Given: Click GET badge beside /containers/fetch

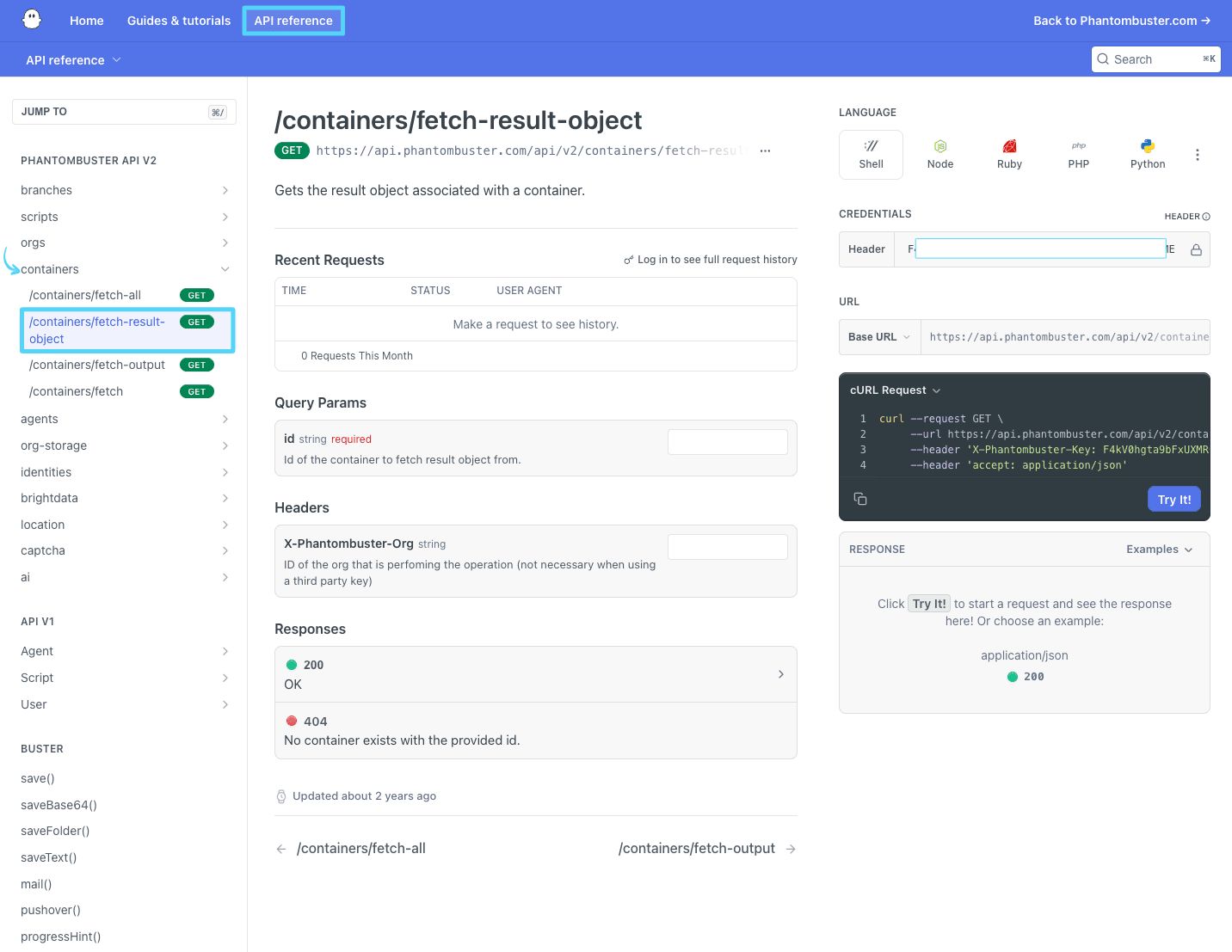Looking at the screenshot, I should coord(197,391).
